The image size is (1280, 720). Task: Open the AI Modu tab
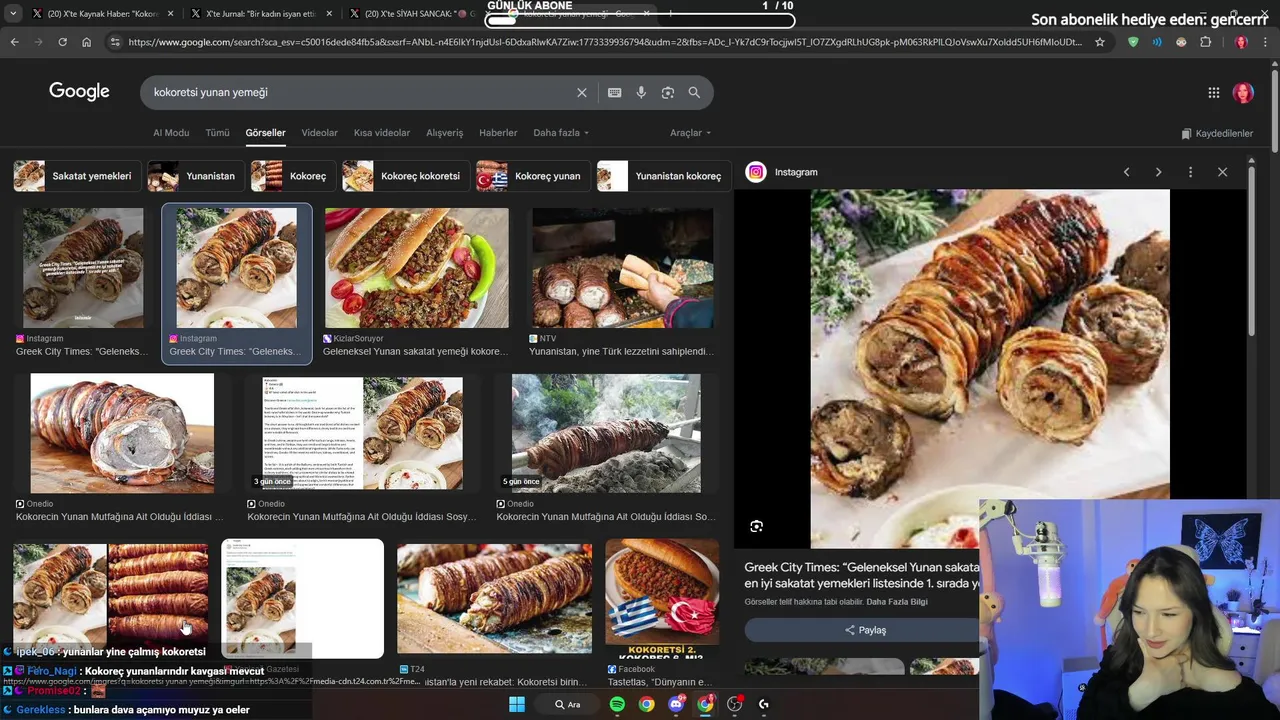point(171,133)
